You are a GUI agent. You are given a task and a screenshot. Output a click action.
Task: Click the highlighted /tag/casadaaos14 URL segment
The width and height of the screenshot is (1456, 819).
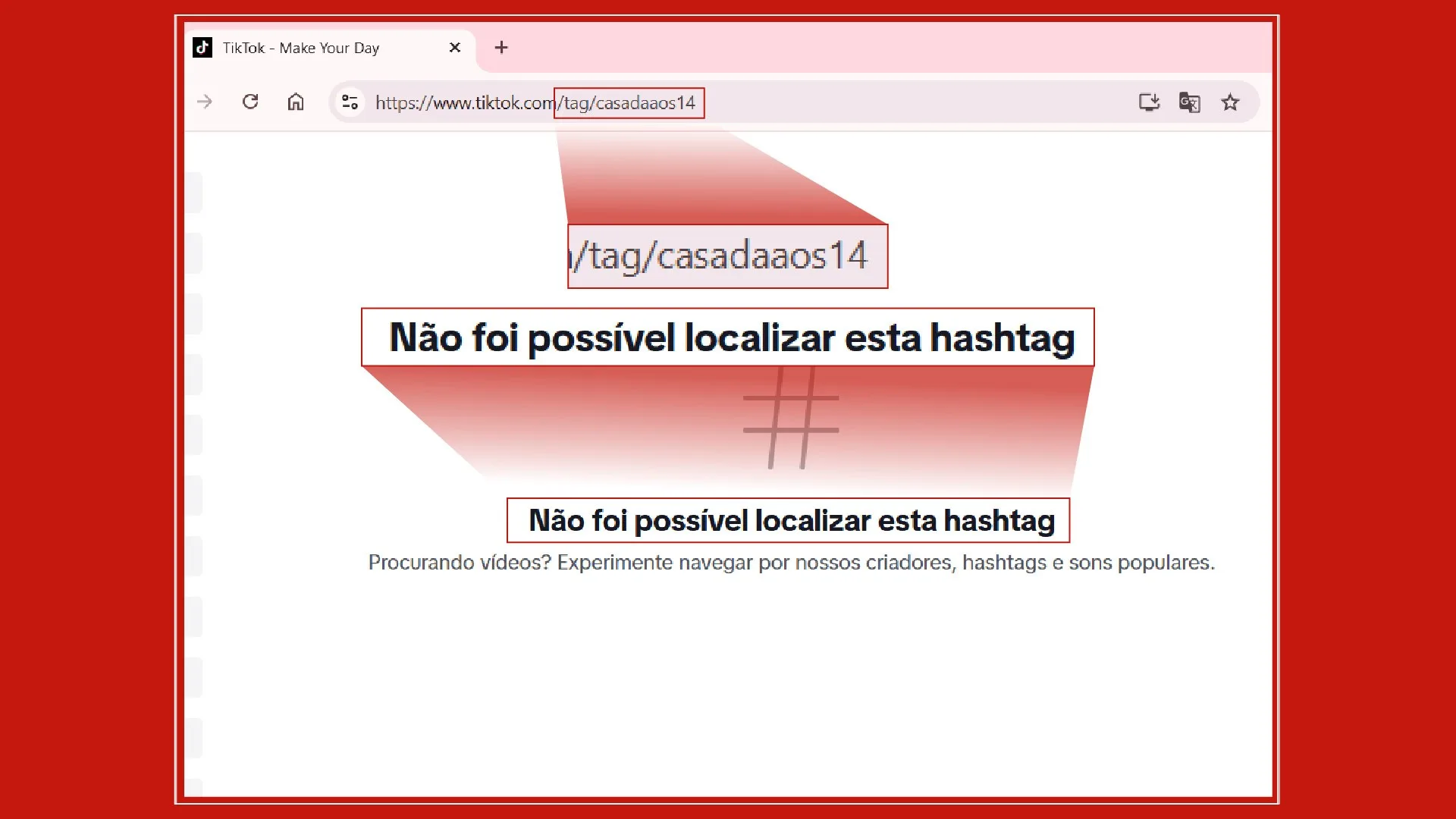click(x=628, y=102)
